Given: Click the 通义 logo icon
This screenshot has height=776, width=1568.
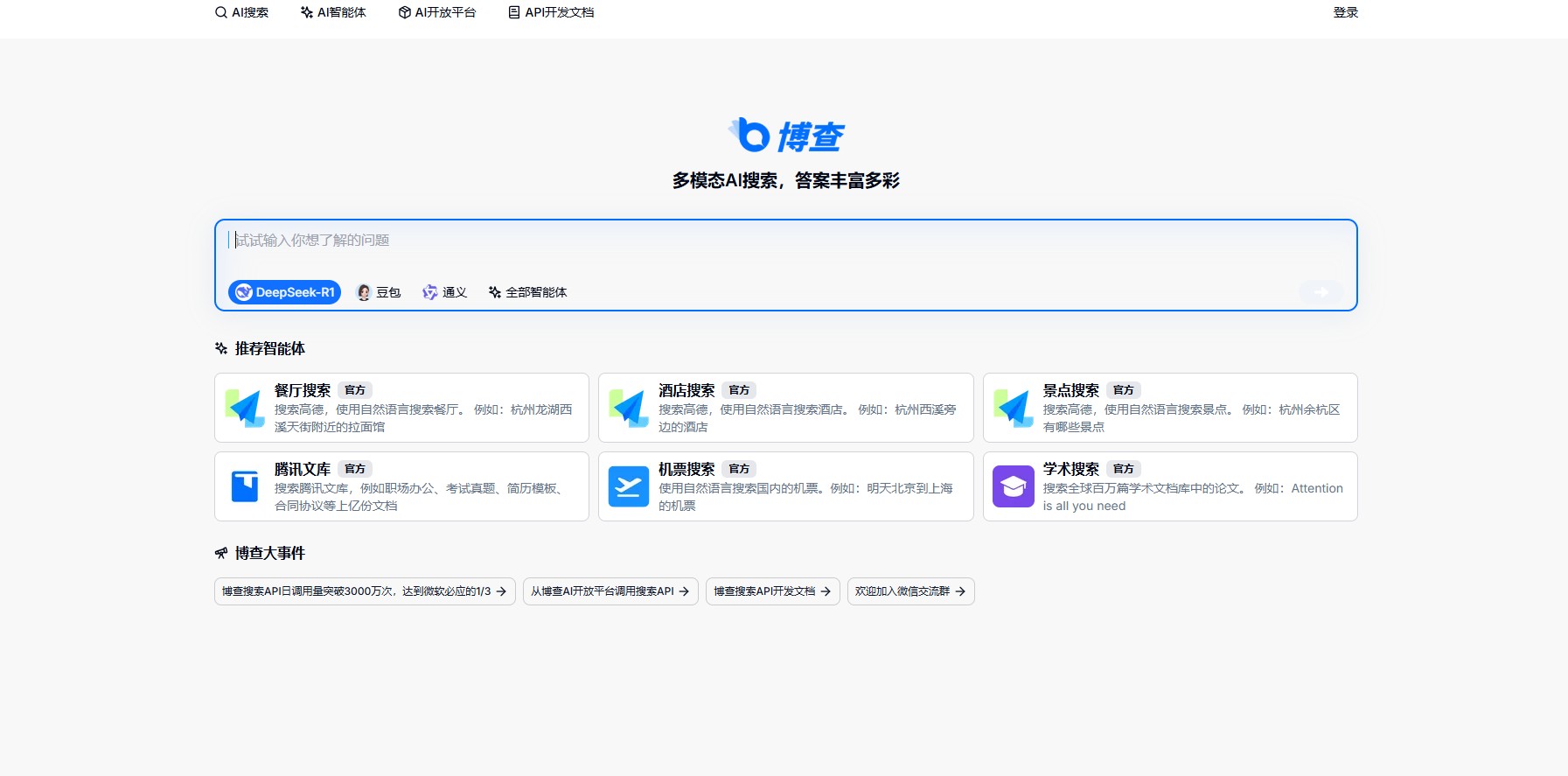Looking at the screenshot, I should pos(429,292).
